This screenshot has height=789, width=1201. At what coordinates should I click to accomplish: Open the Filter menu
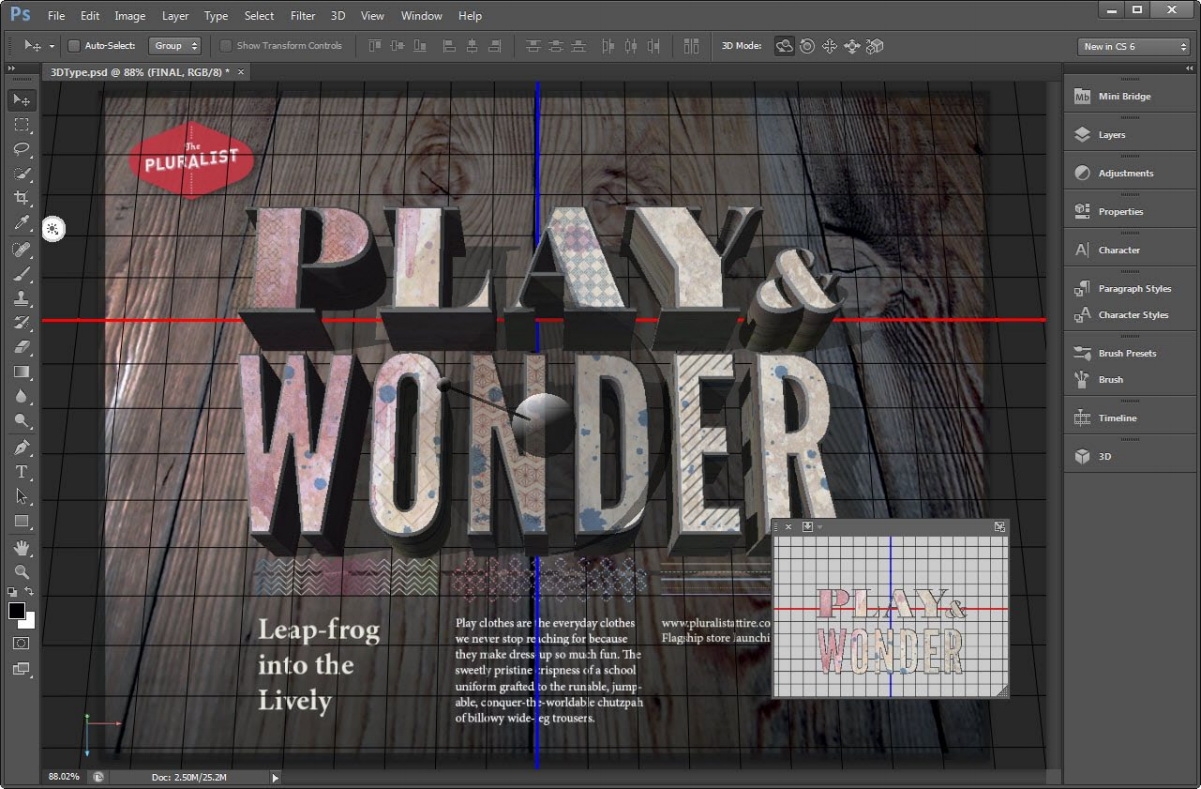pos(302,16)
